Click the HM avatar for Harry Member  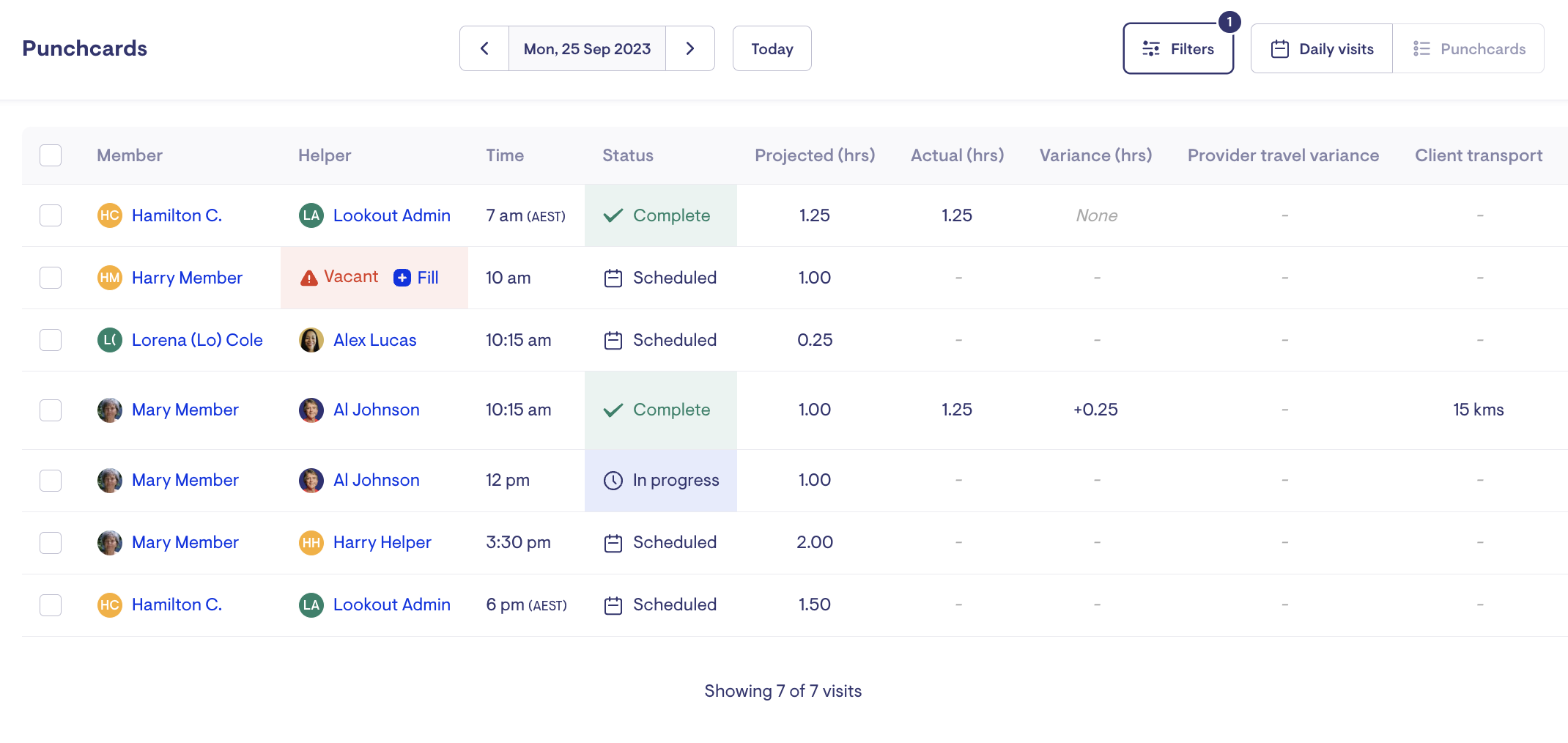(110, 278)
